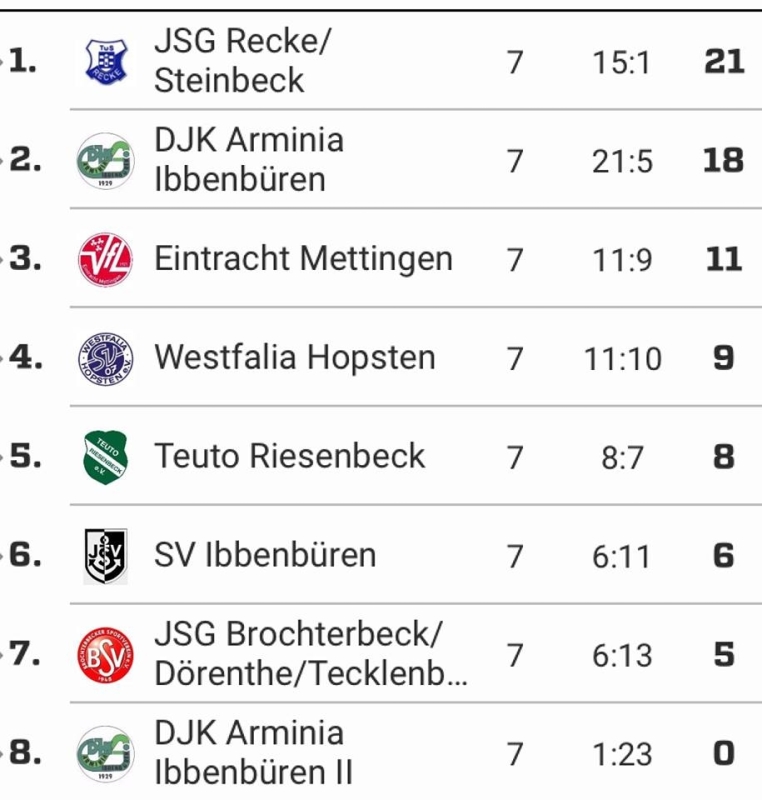Viewport: 762px width, 800px height.
Task: Click the Teuto Riesenbeck name
Action: point(289,456)
